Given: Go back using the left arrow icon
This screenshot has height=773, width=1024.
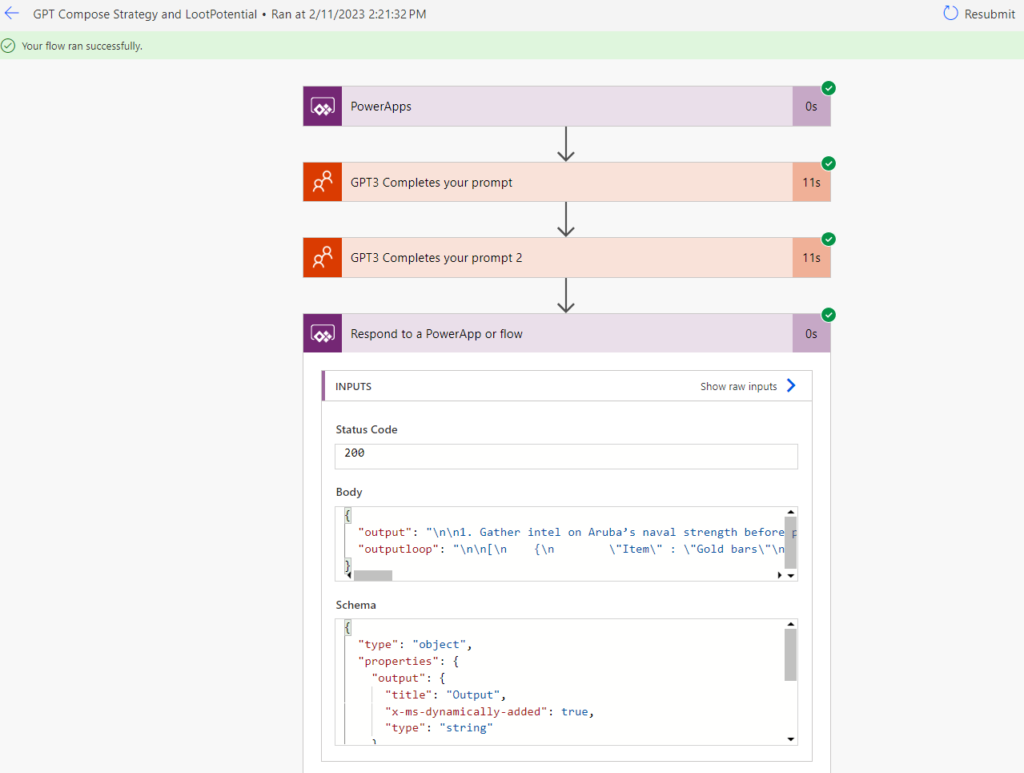Looking at the screenshot, I should 12,13.
